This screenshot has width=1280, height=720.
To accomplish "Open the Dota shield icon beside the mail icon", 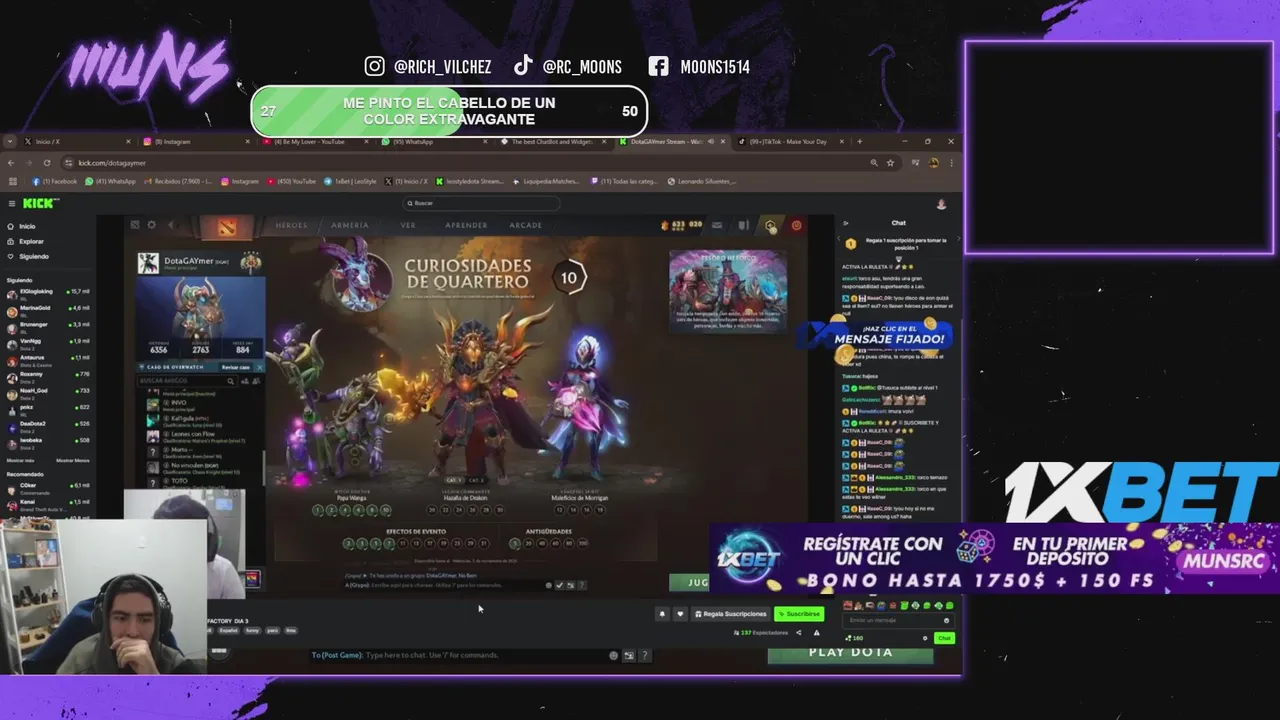I will 742,226.
